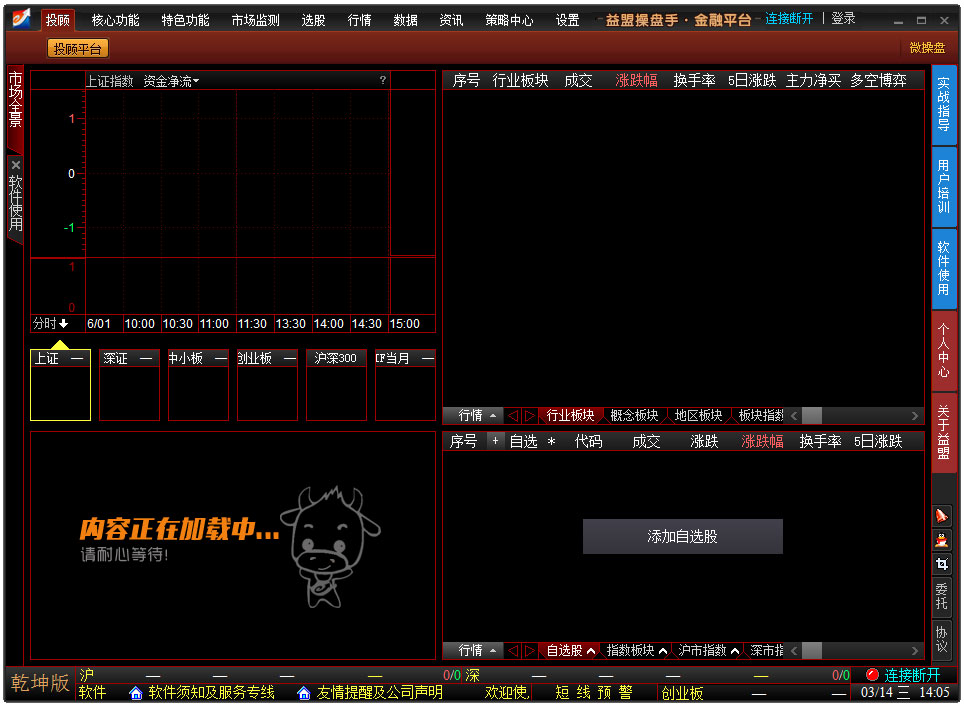Click the screenshot crop tool icon

pos(941,564)
